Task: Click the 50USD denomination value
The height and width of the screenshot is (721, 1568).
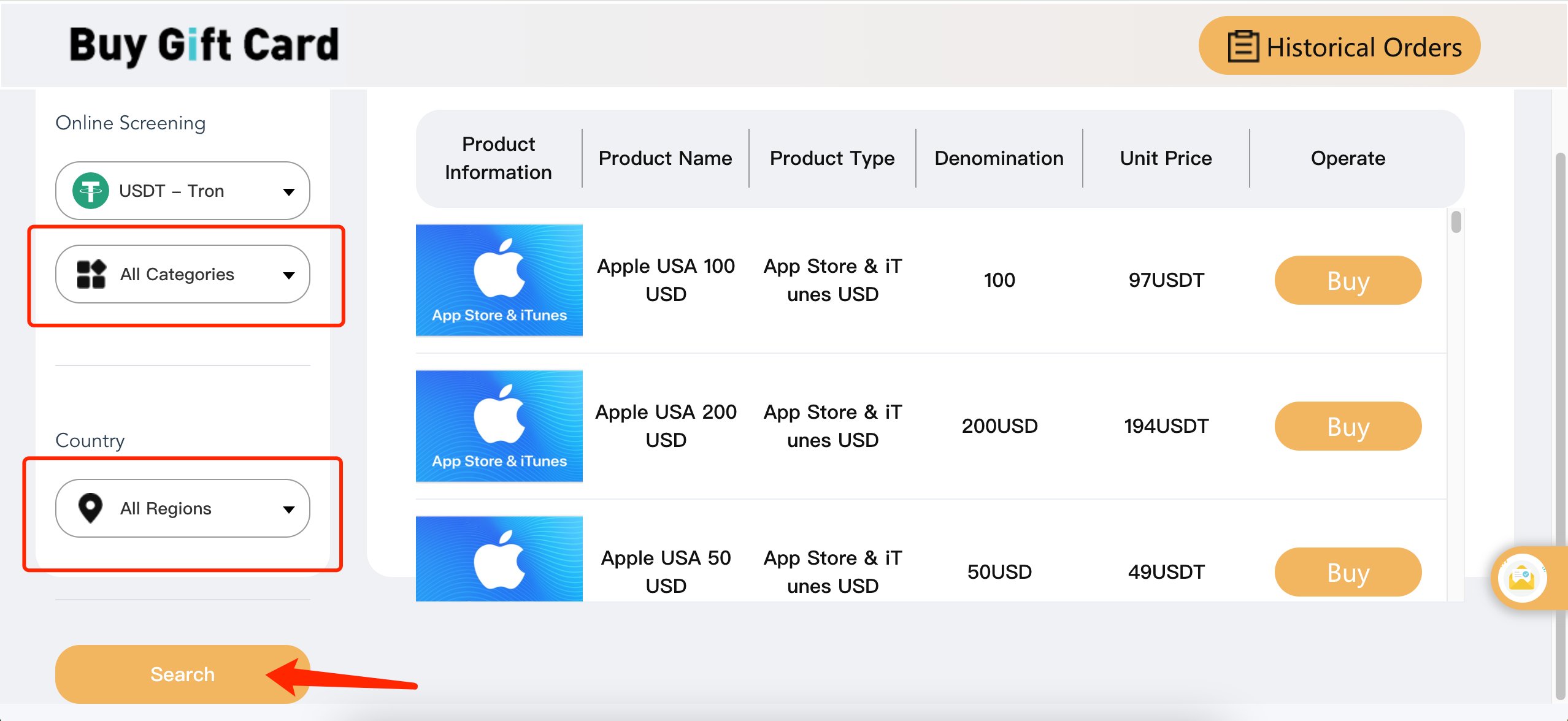Action: (999, 572)
